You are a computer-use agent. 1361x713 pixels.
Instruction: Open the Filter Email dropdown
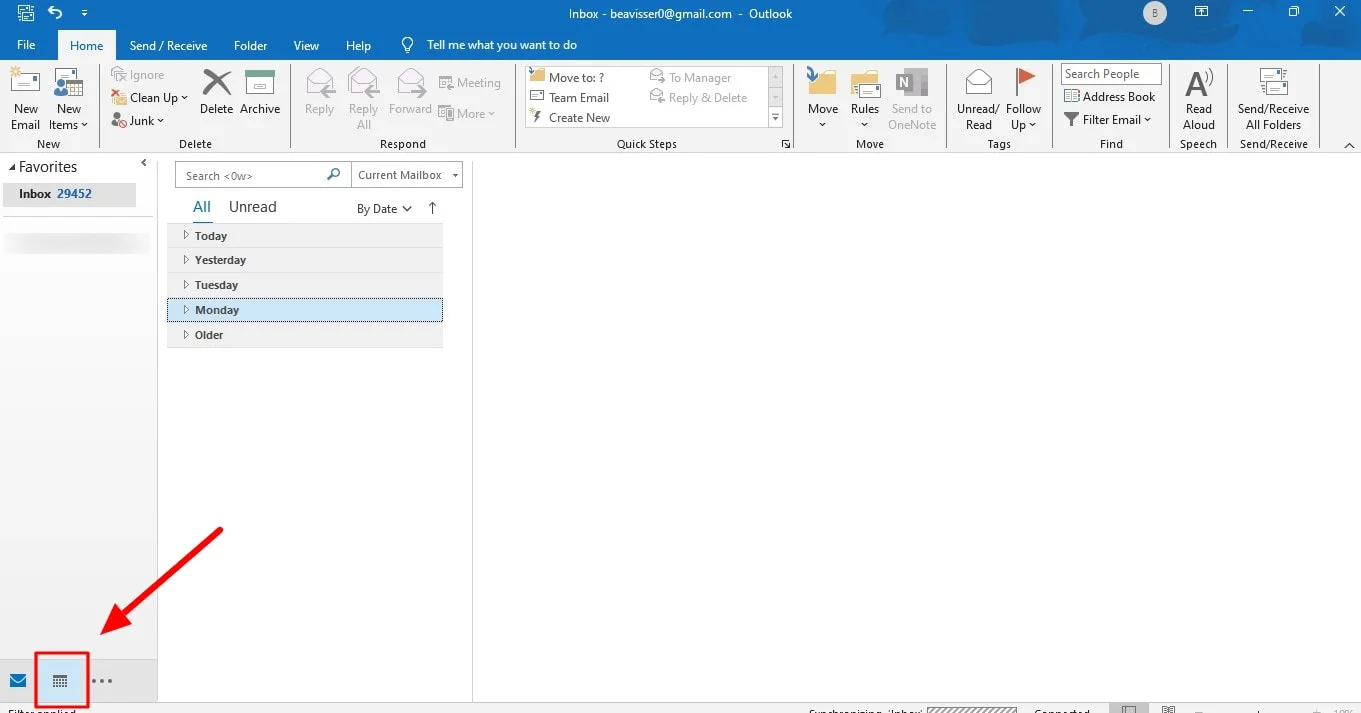[x=1108, y=119]
